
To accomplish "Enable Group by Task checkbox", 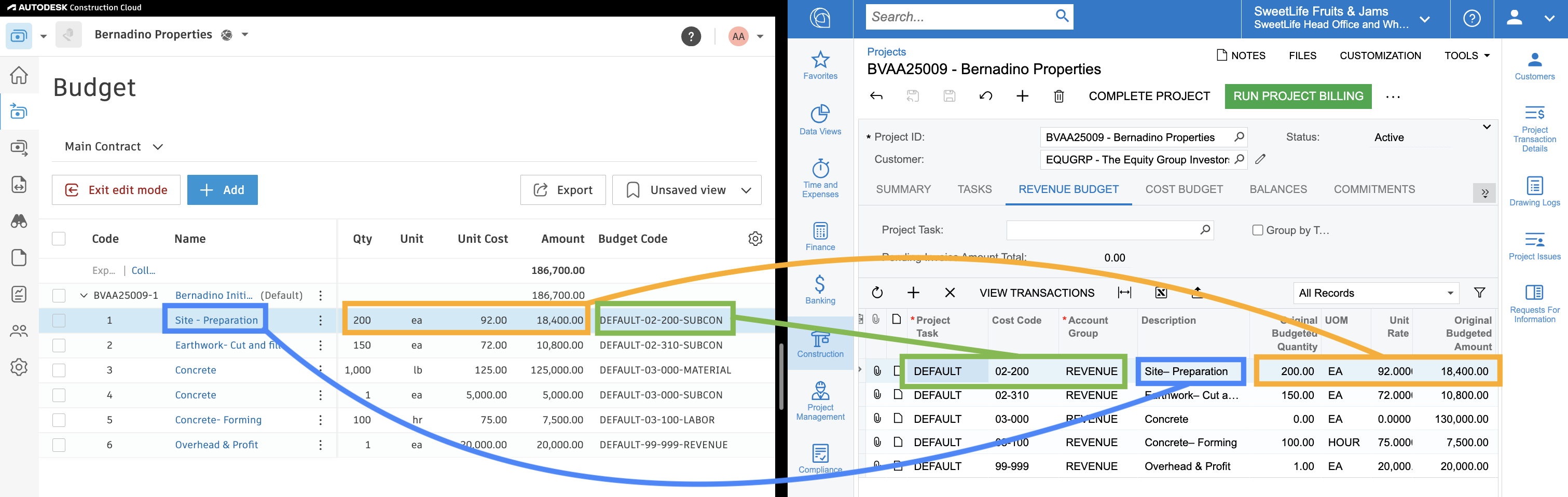I will pyautogui.click(x=1257, y=230).
